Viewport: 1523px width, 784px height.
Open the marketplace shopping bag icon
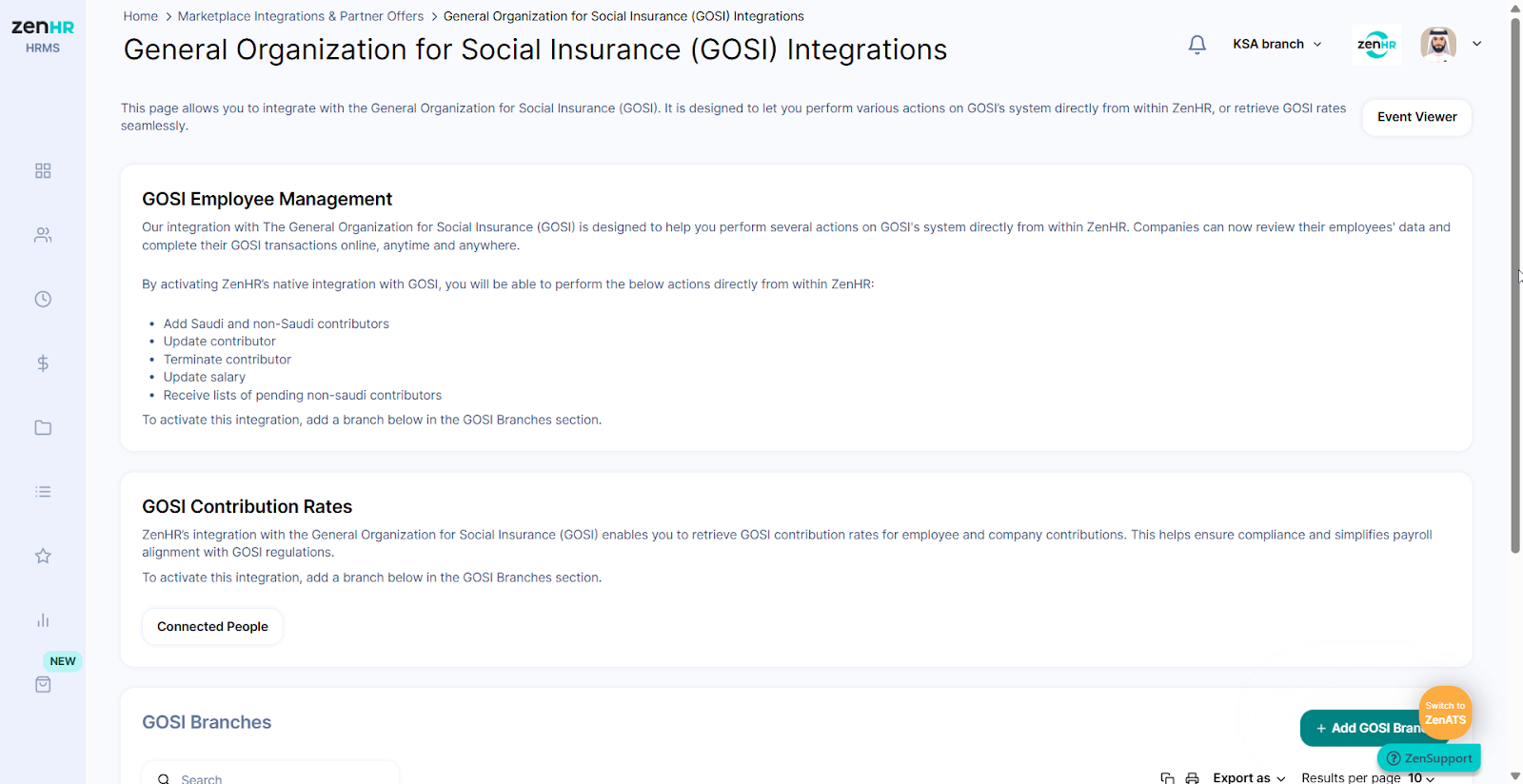(43, 684)
